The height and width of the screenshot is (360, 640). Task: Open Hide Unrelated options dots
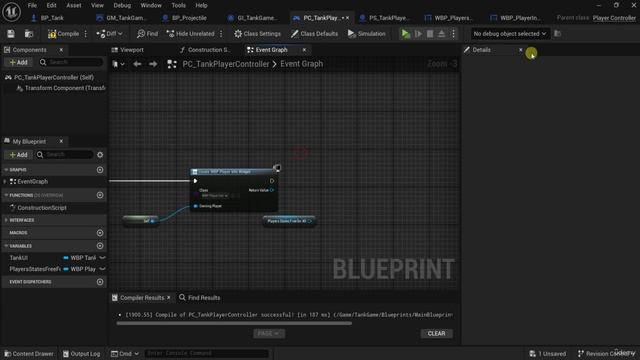point(221,34)
